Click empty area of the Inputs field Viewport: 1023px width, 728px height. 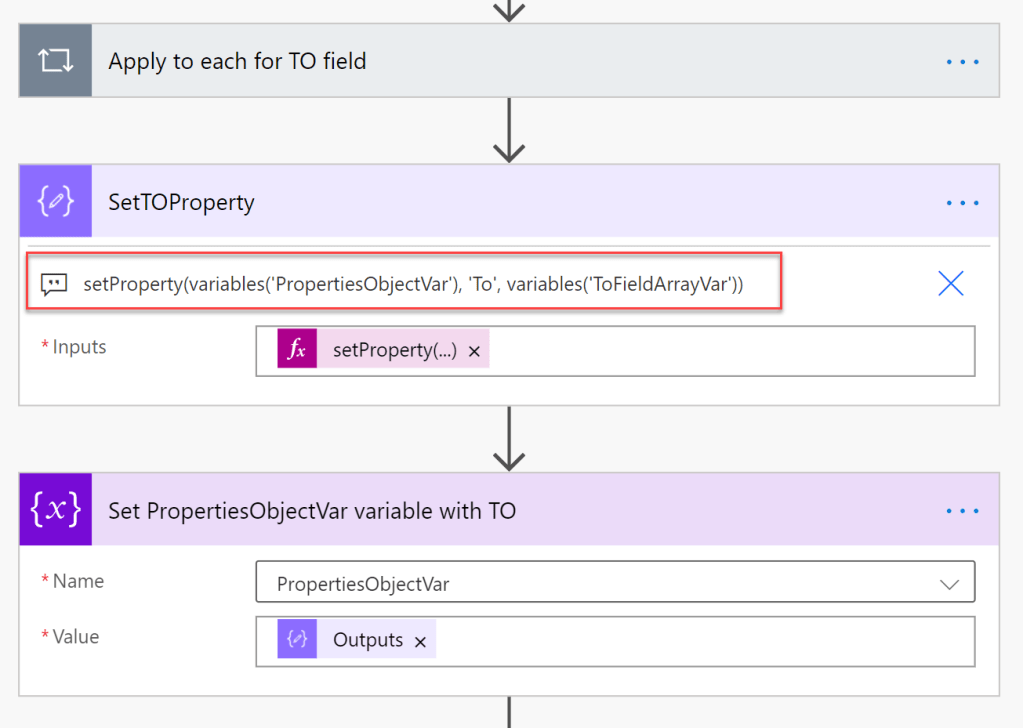click(x=730, y=352)
